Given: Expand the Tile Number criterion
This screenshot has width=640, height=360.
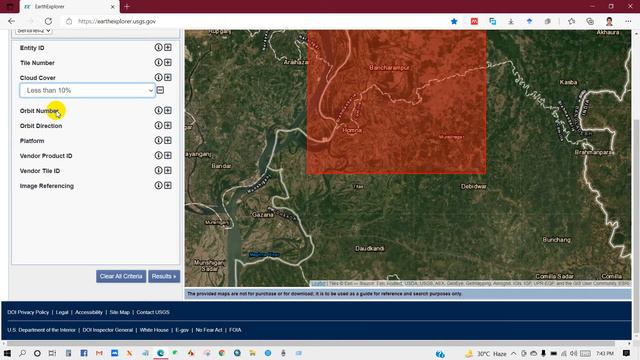Looking at the screenshot, I should (x=168, y=62).
